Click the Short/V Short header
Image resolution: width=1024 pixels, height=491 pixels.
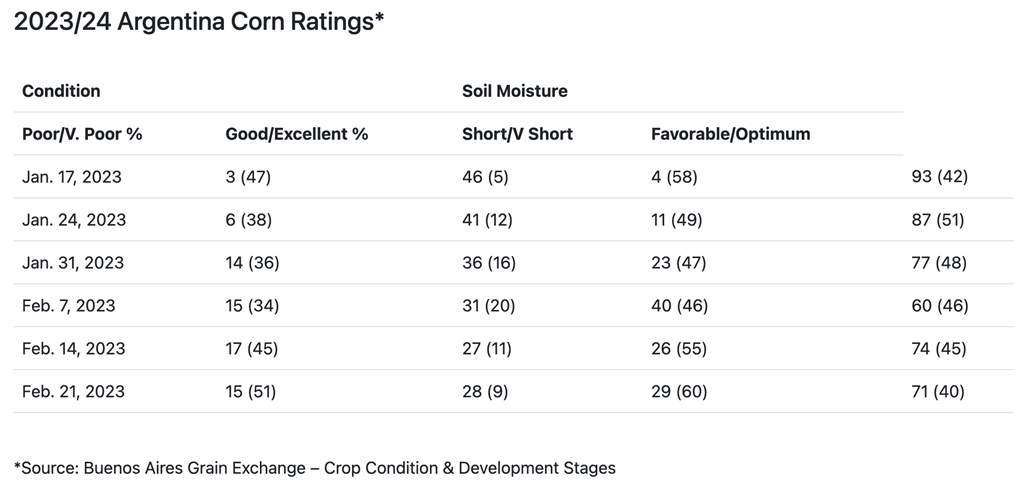(517, 134)
